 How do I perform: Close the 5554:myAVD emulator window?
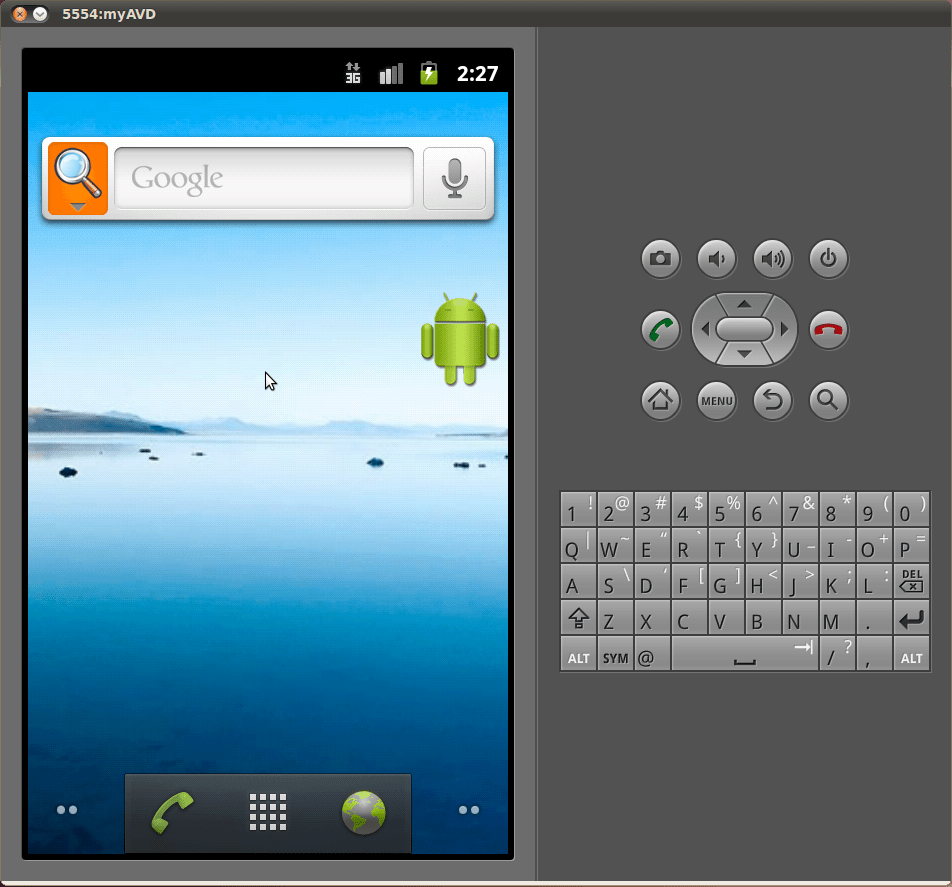click(20, 14)
